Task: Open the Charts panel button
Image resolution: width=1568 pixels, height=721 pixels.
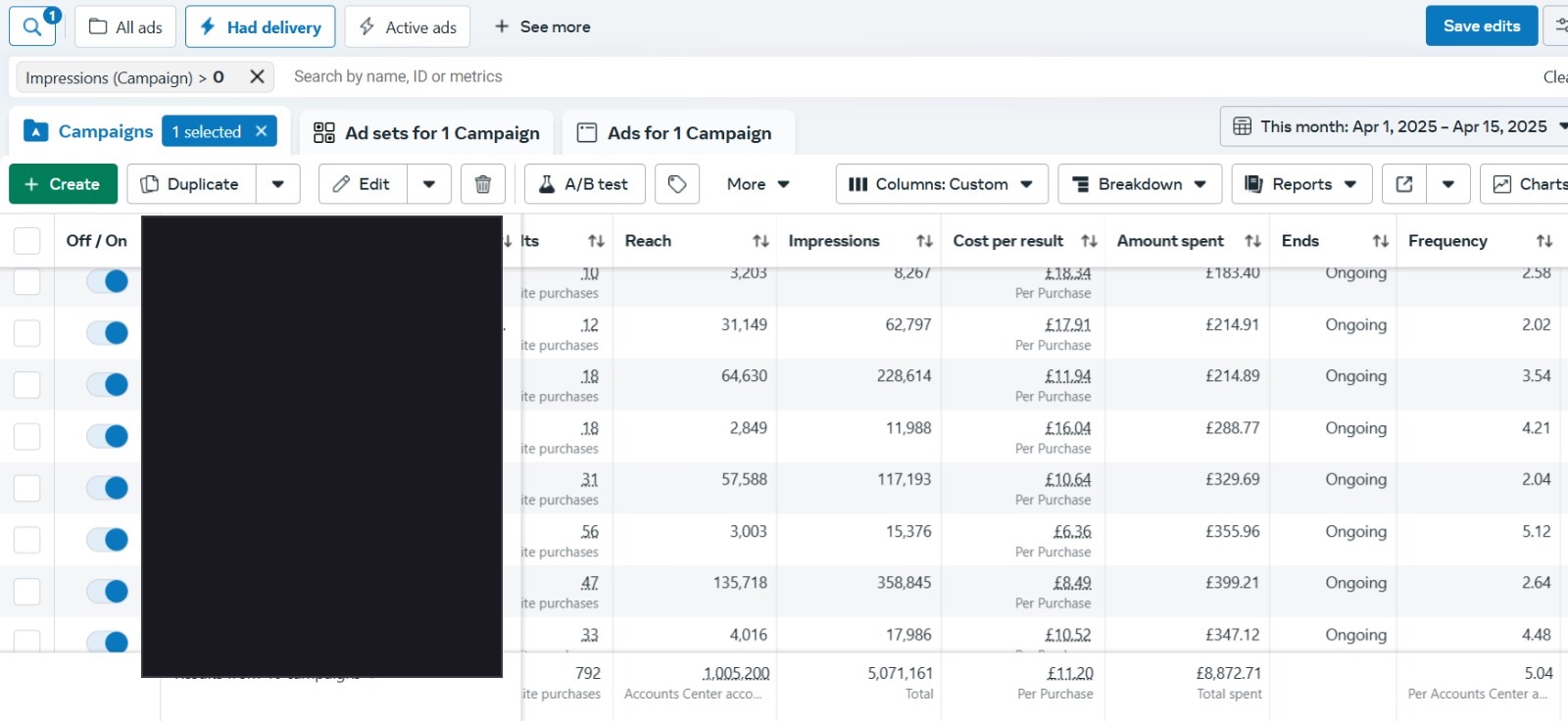Action: coord(1525,184)
